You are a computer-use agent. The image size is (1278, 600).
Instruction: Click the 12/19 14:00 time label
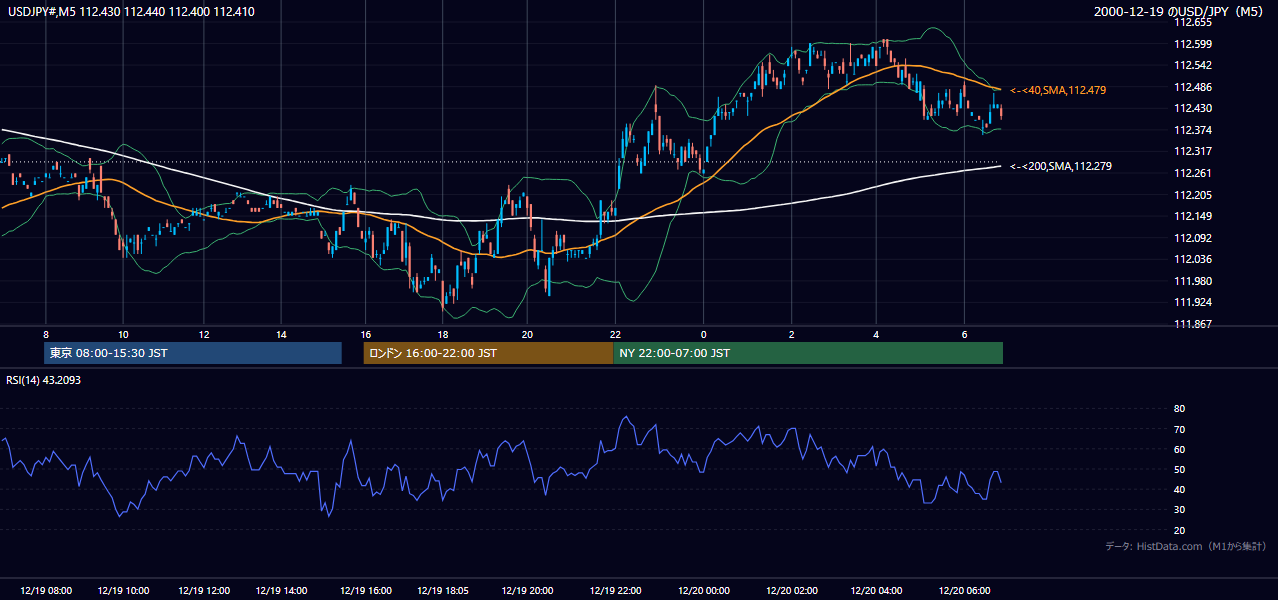[281, 590]
